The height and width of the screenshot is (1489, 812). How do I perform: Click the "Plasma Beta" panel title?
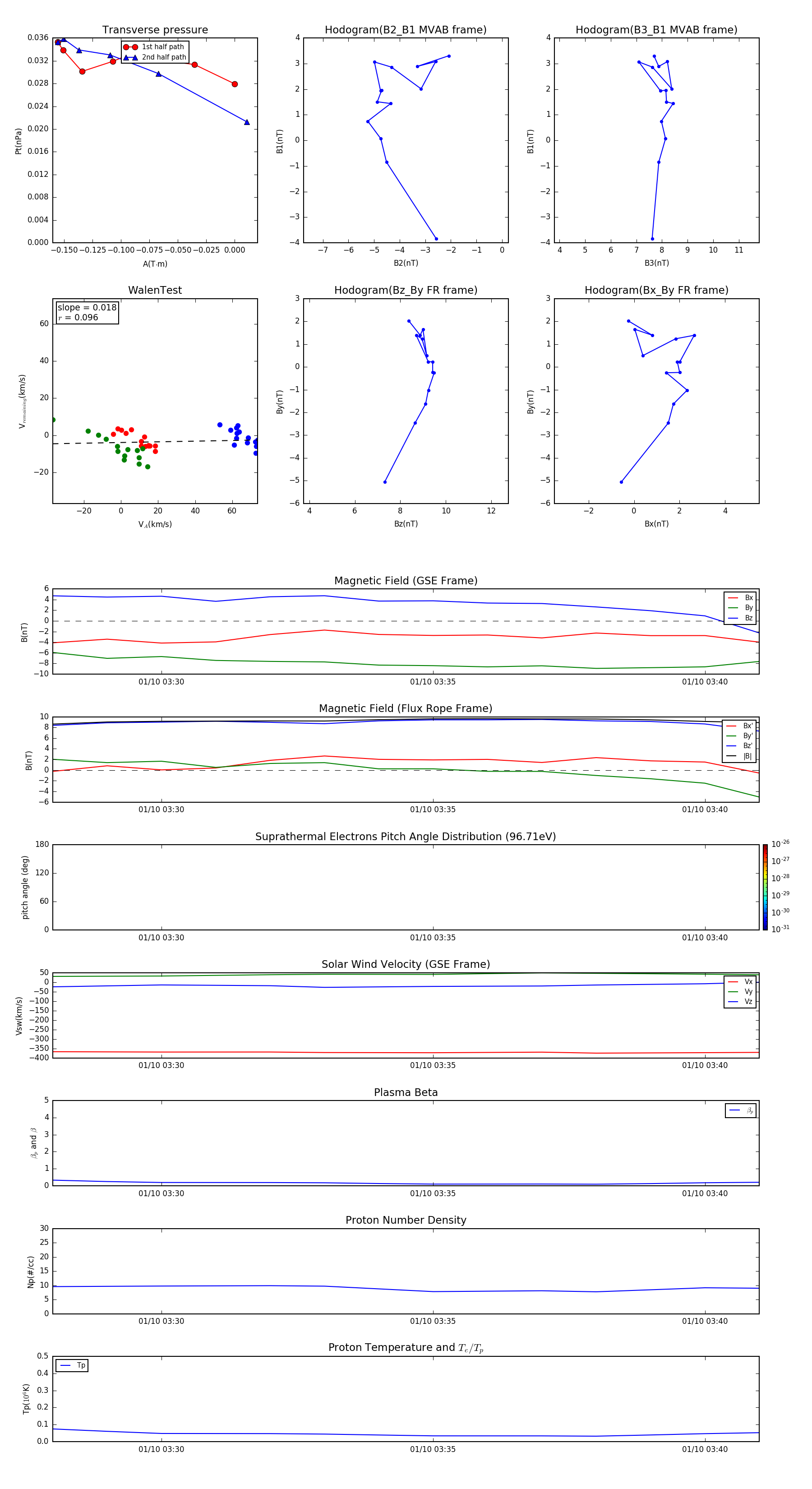coord(406,1093)
